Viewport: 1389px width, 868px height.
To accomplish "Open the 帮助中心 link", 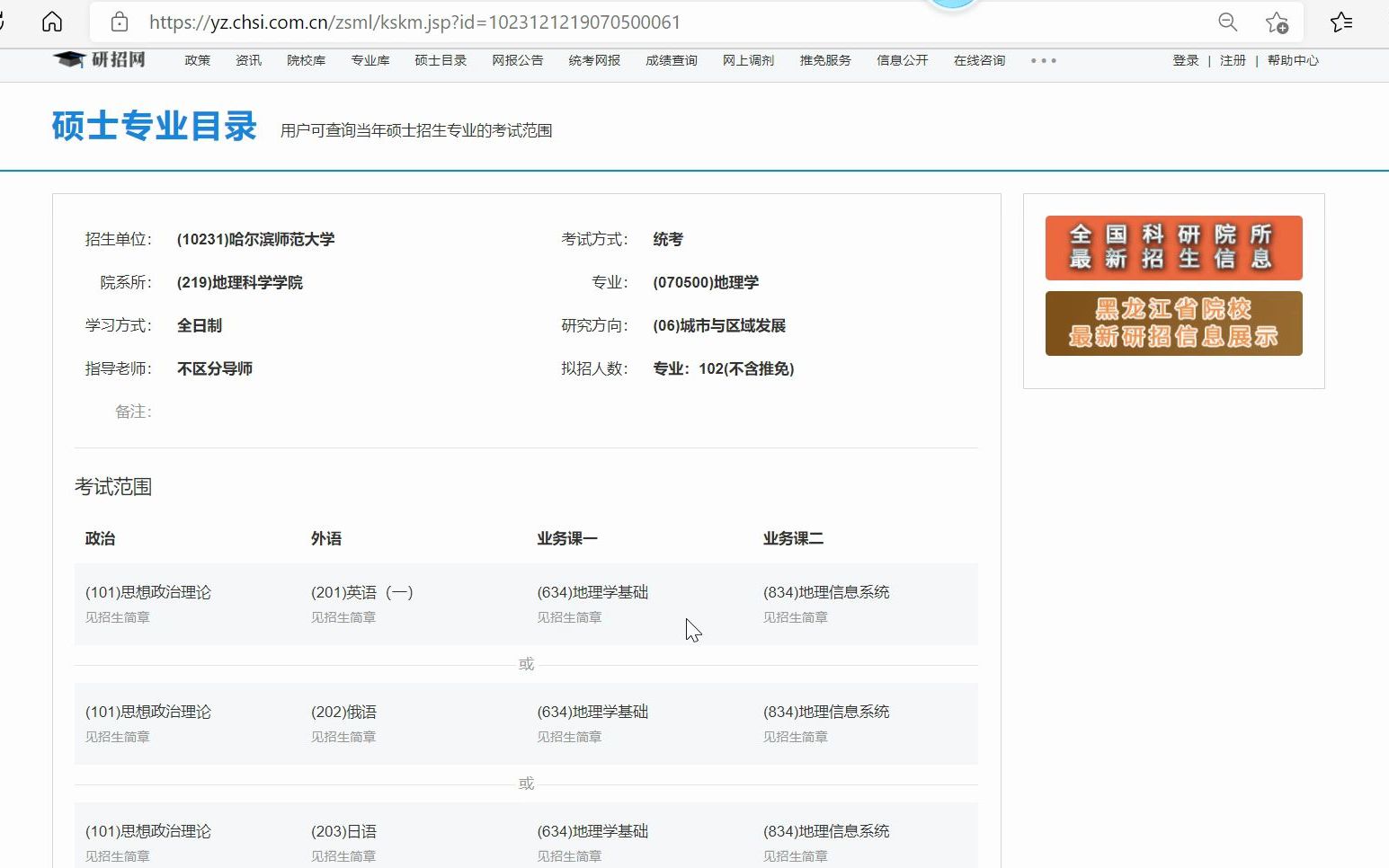I will point(1293,60).
